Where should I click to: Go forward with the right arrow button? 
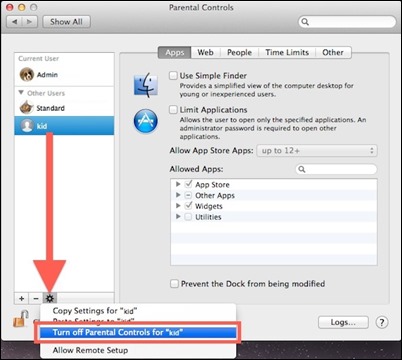pos(30,22)
